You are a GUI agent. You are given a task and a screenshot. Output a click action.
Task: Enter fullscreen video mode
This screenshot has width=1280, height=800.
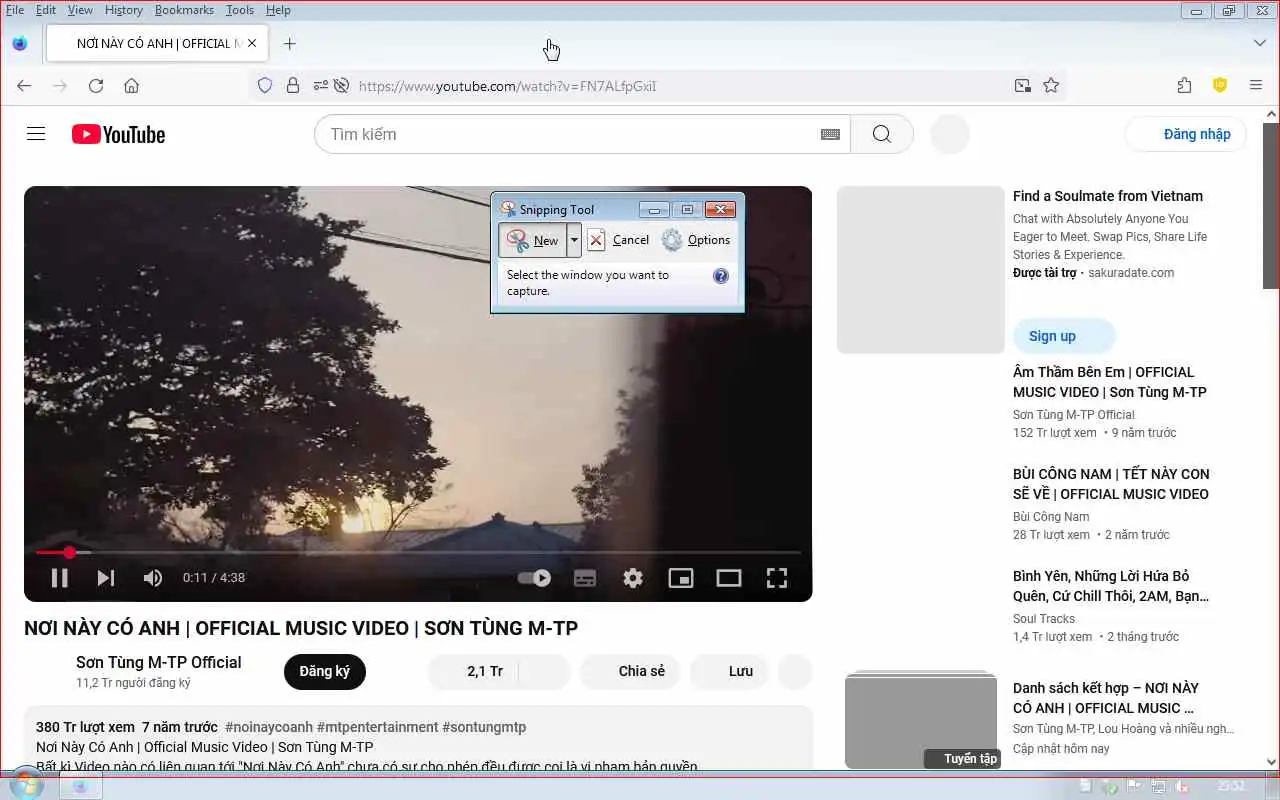[777, 578]
